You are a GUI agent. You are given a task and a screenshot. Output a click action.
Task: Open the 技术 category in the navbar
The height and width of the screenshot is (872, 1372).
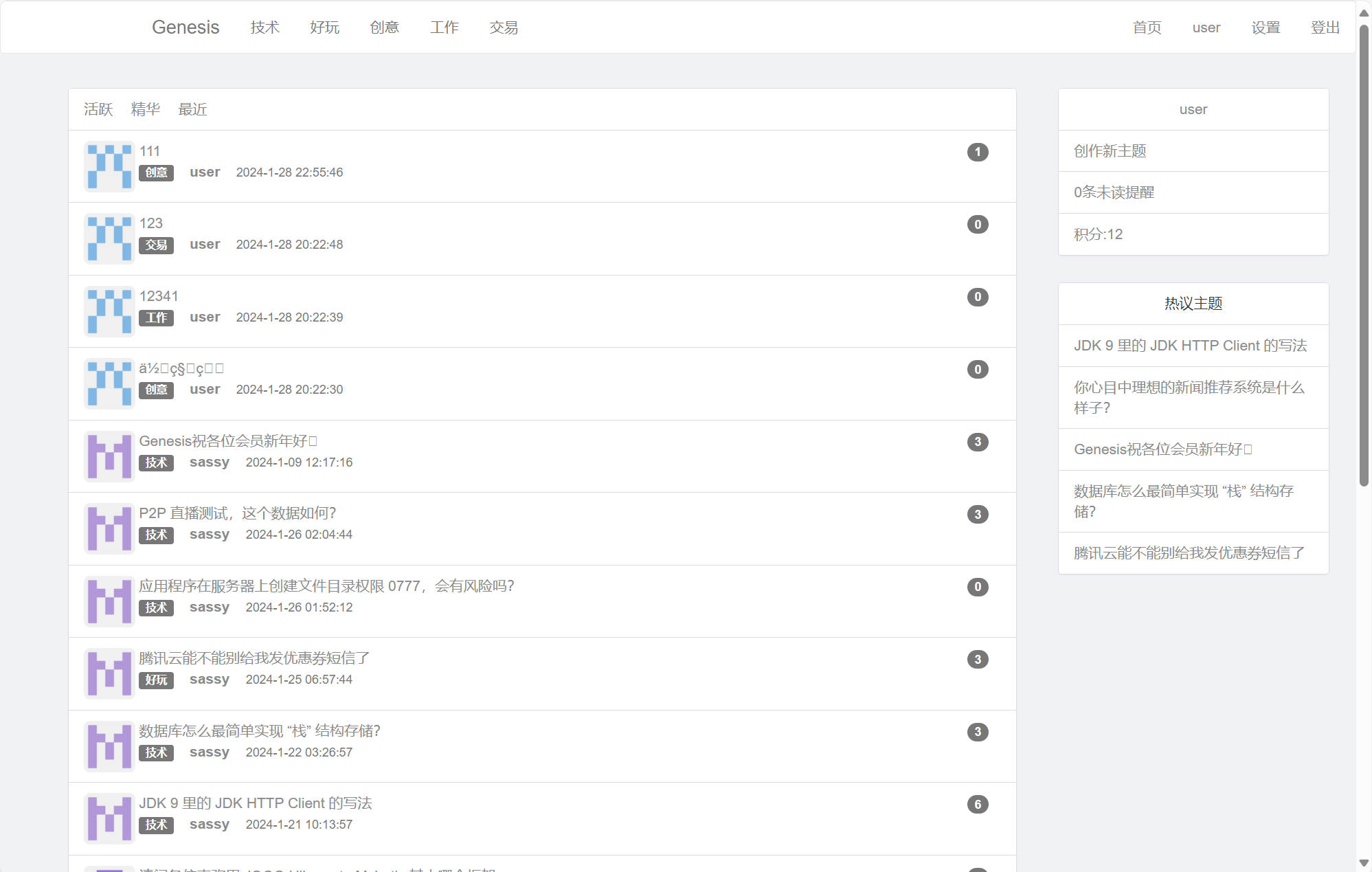coord(265,27)
